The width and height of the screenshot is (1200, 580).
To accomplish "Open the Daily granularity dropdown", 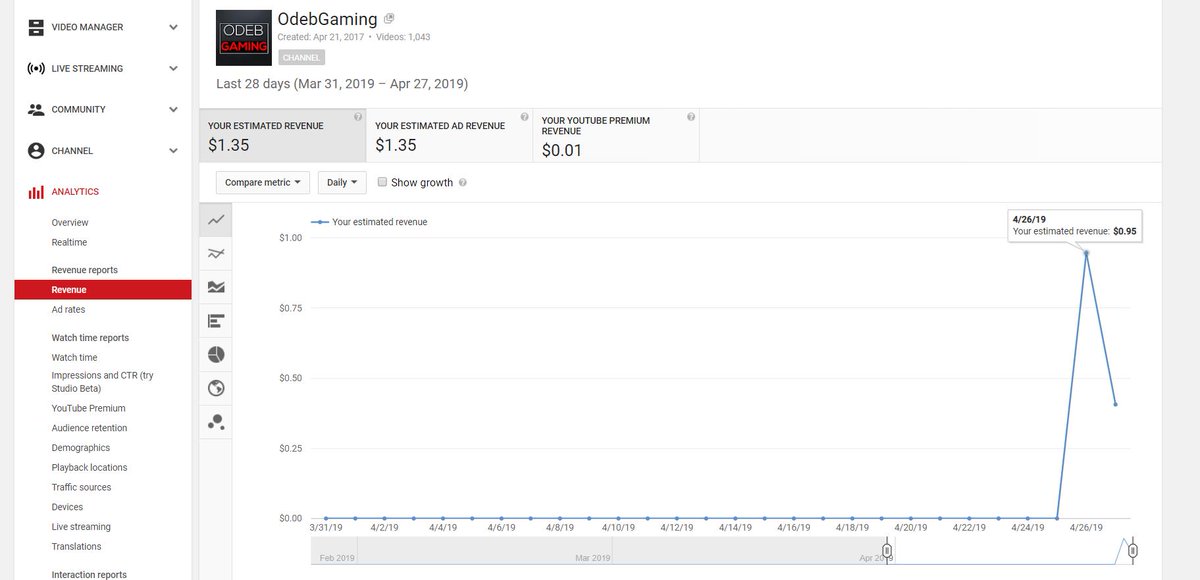I will coord(342,183).
